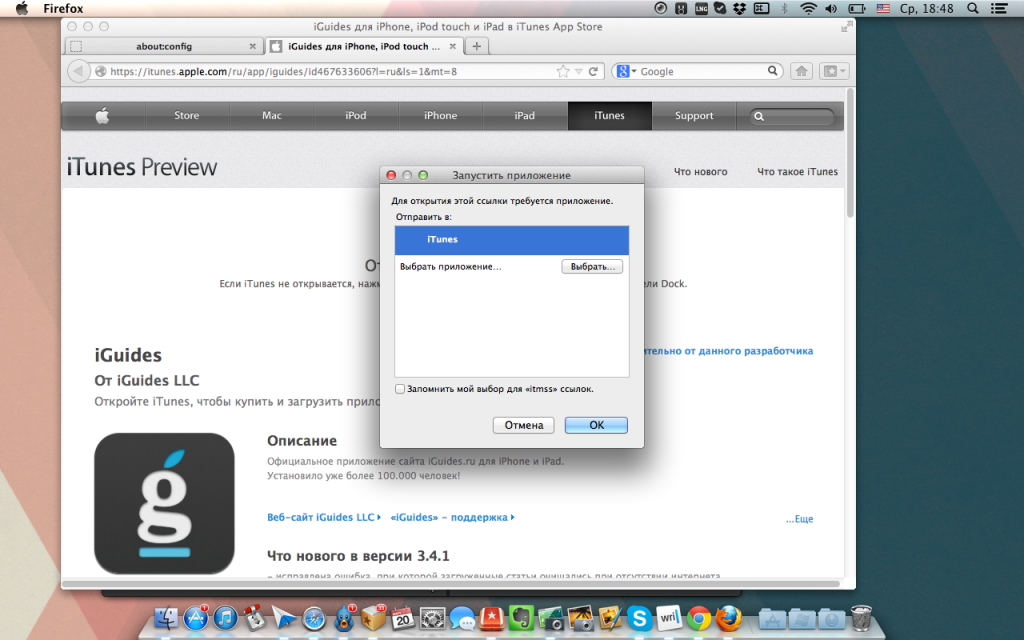Open the Wi-Fi status menu
Viewport: 1024px width, 640px height.
(x=808, y=8)
